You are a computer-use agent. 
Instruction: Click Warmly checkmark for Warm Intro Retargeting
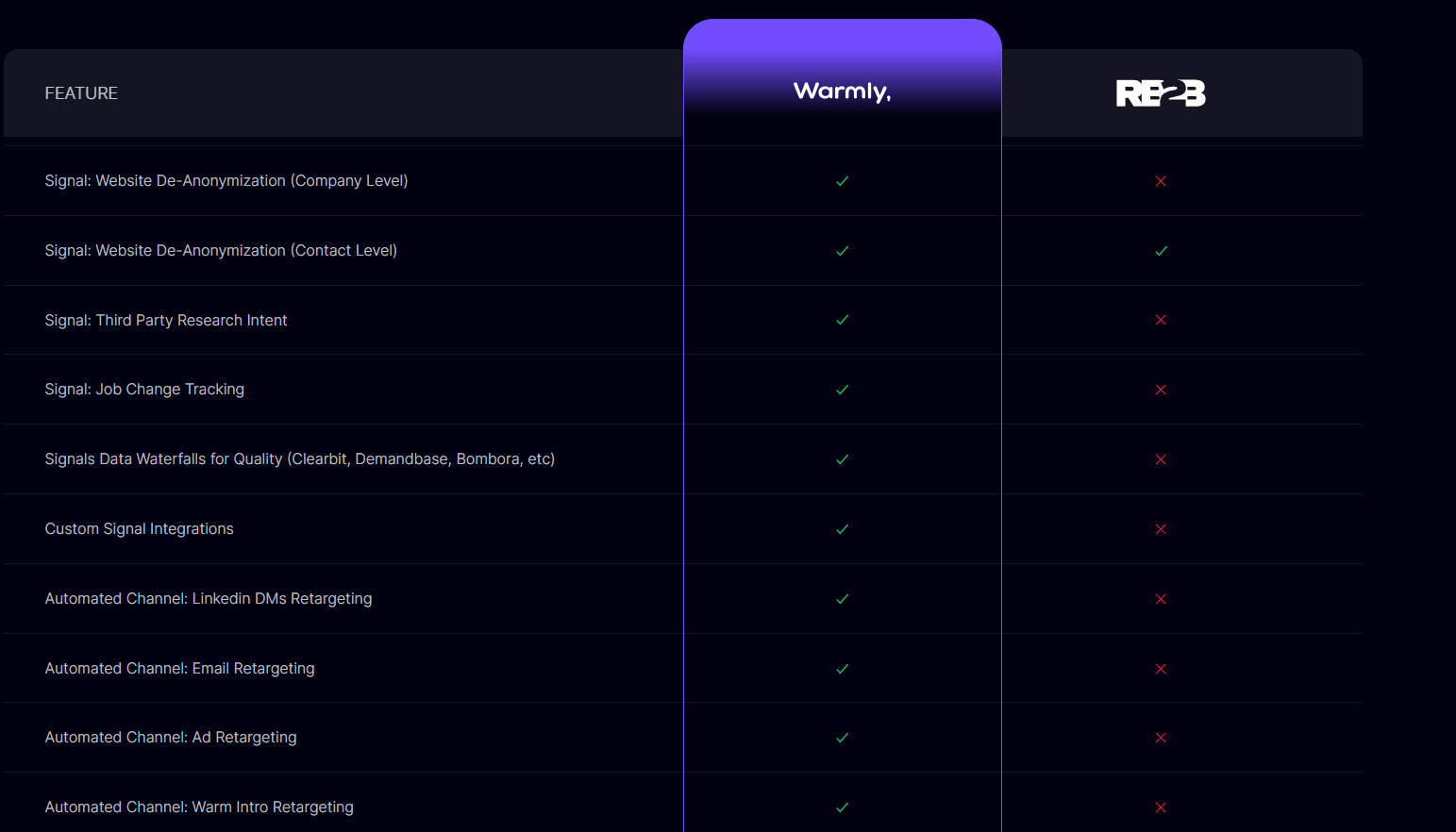click(843, 807)
